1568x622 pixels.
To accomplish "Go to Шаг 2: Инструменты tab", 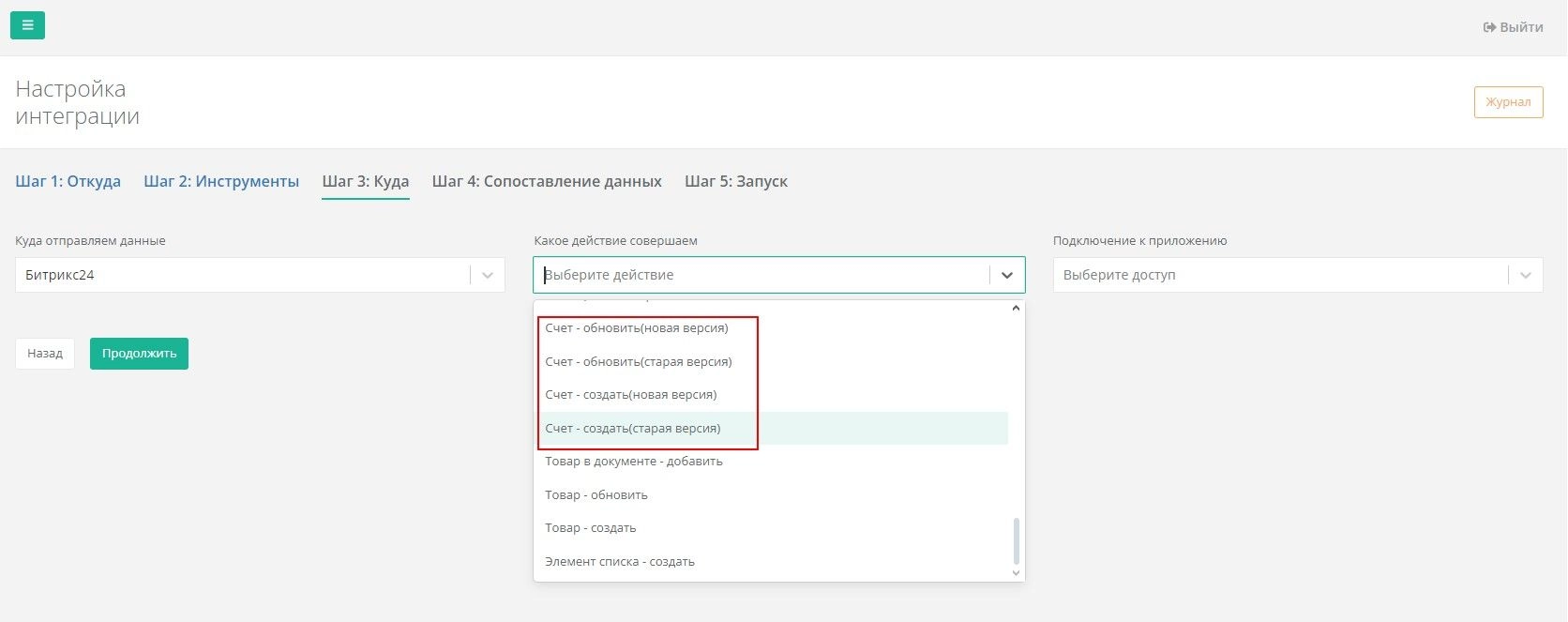I will (221, 181).
